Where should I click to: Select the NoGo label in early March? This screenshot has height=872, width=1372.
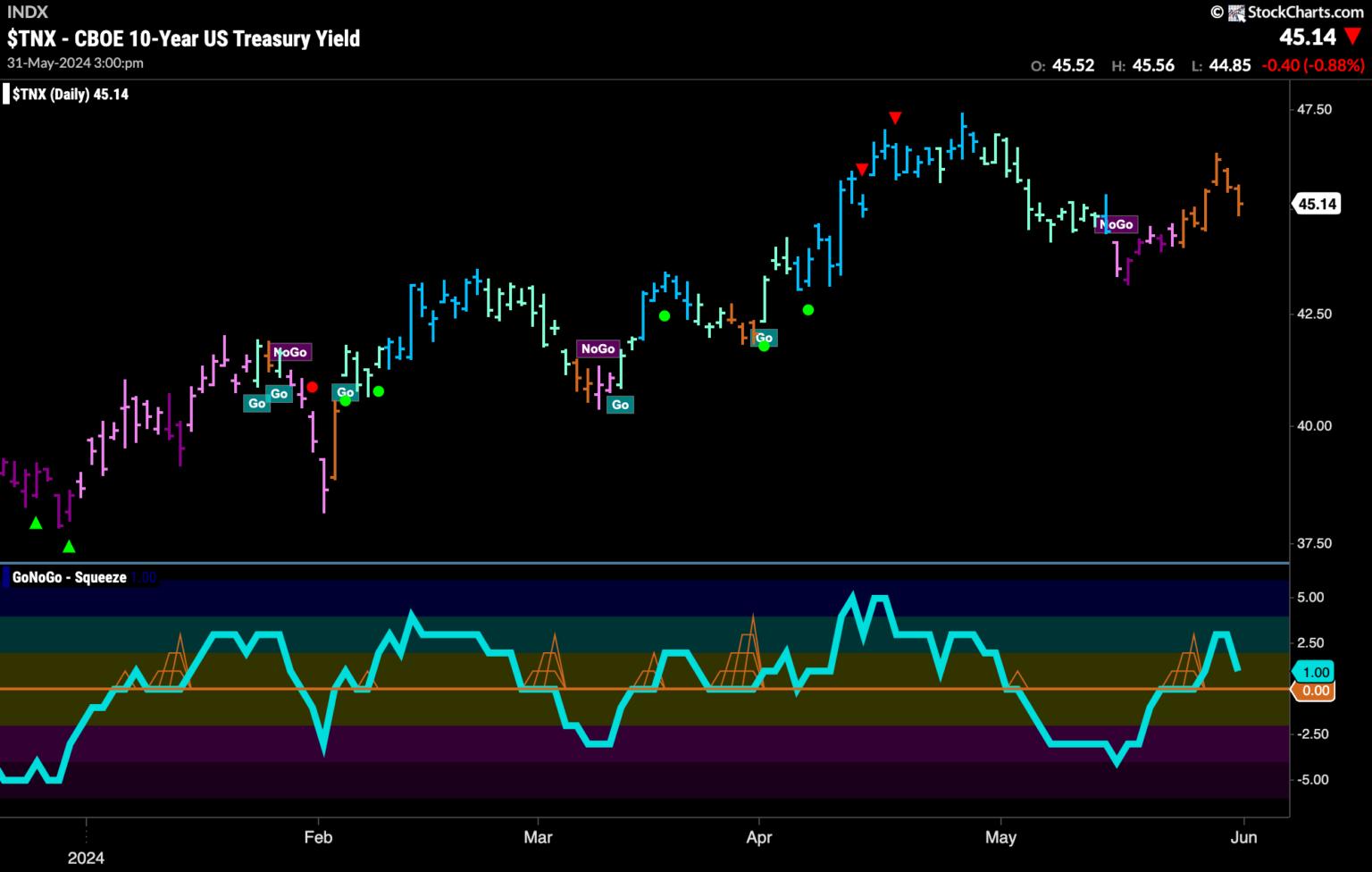click(598, 348)
